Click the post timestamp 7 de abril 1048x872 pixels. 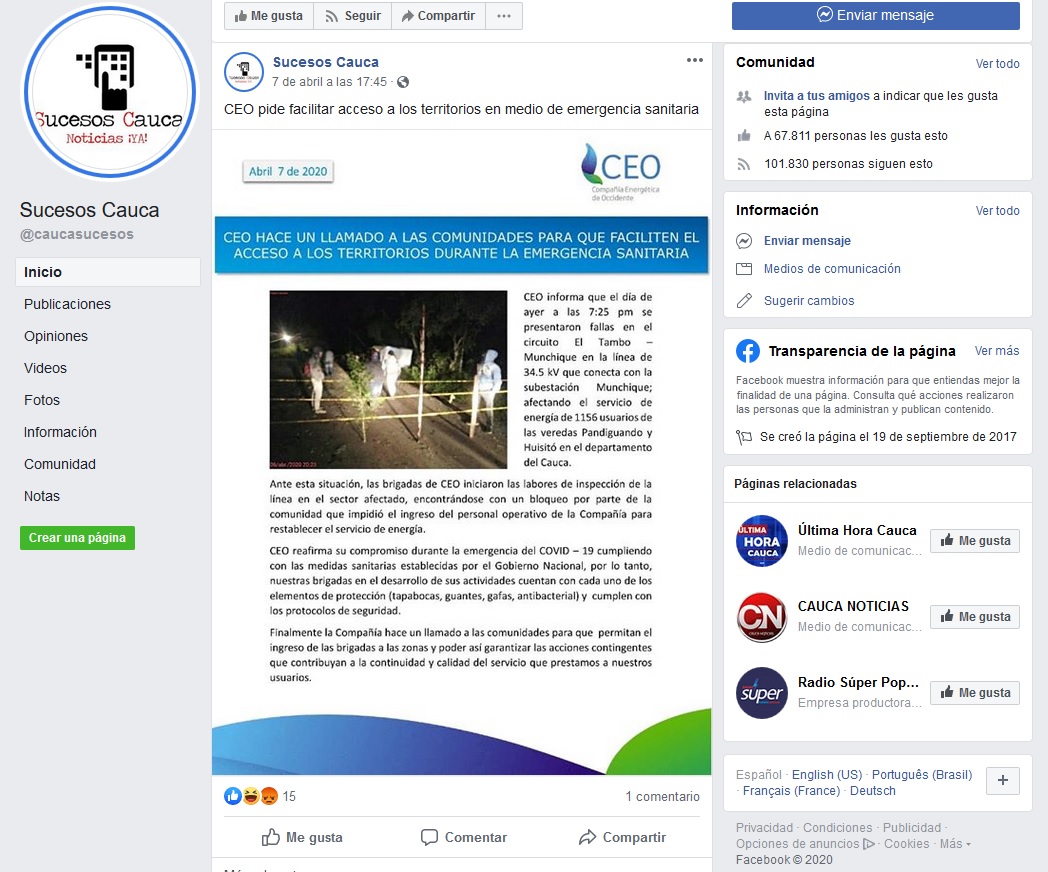pos(330,82)
